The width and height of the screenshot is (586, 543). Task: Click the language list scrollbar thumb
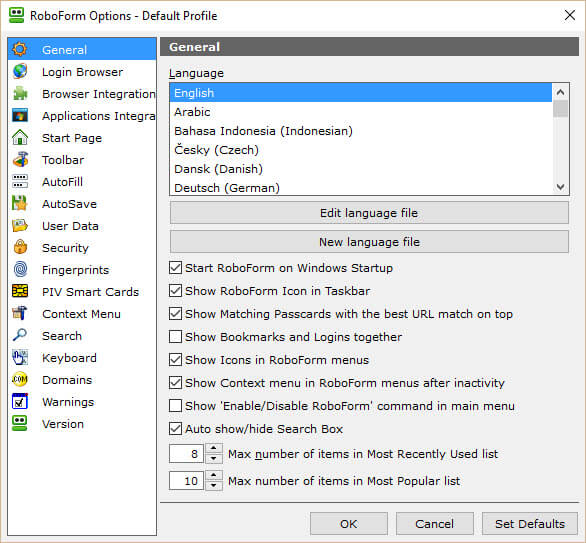tap(560, 109)
